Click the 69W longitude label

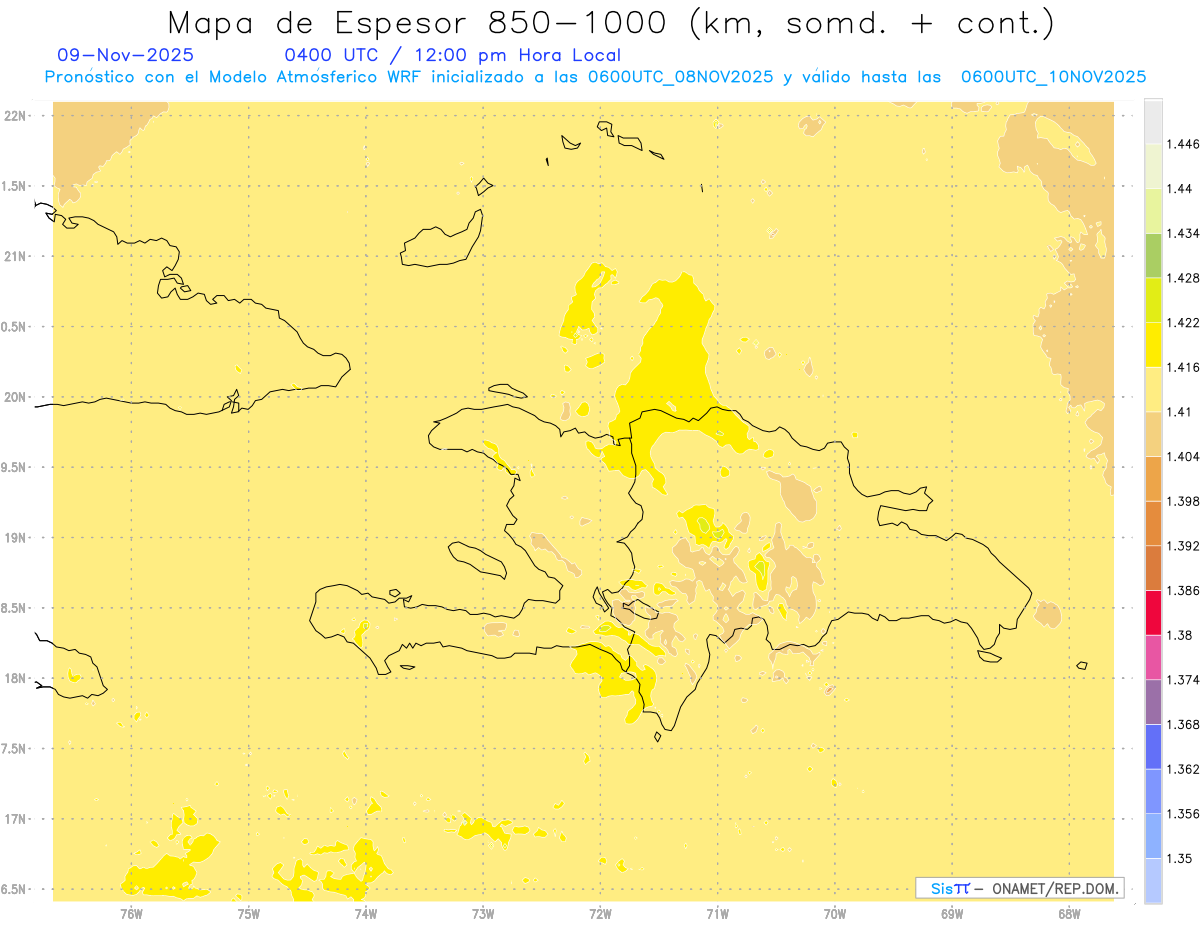[952, 913]
